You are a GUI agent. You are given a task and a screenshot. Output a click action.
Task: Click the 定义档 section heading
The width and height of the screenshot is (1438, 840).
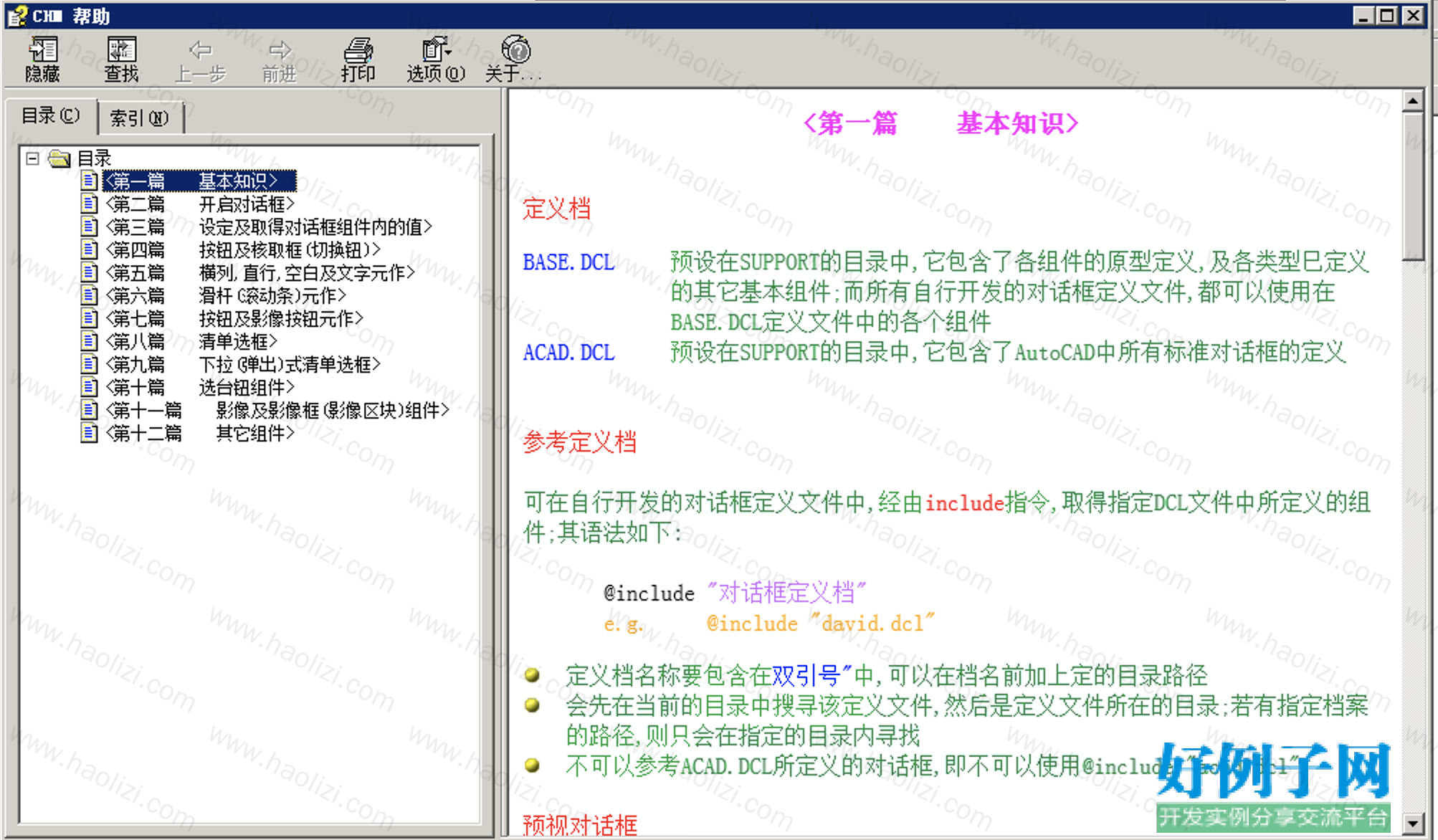click(556, 209)
